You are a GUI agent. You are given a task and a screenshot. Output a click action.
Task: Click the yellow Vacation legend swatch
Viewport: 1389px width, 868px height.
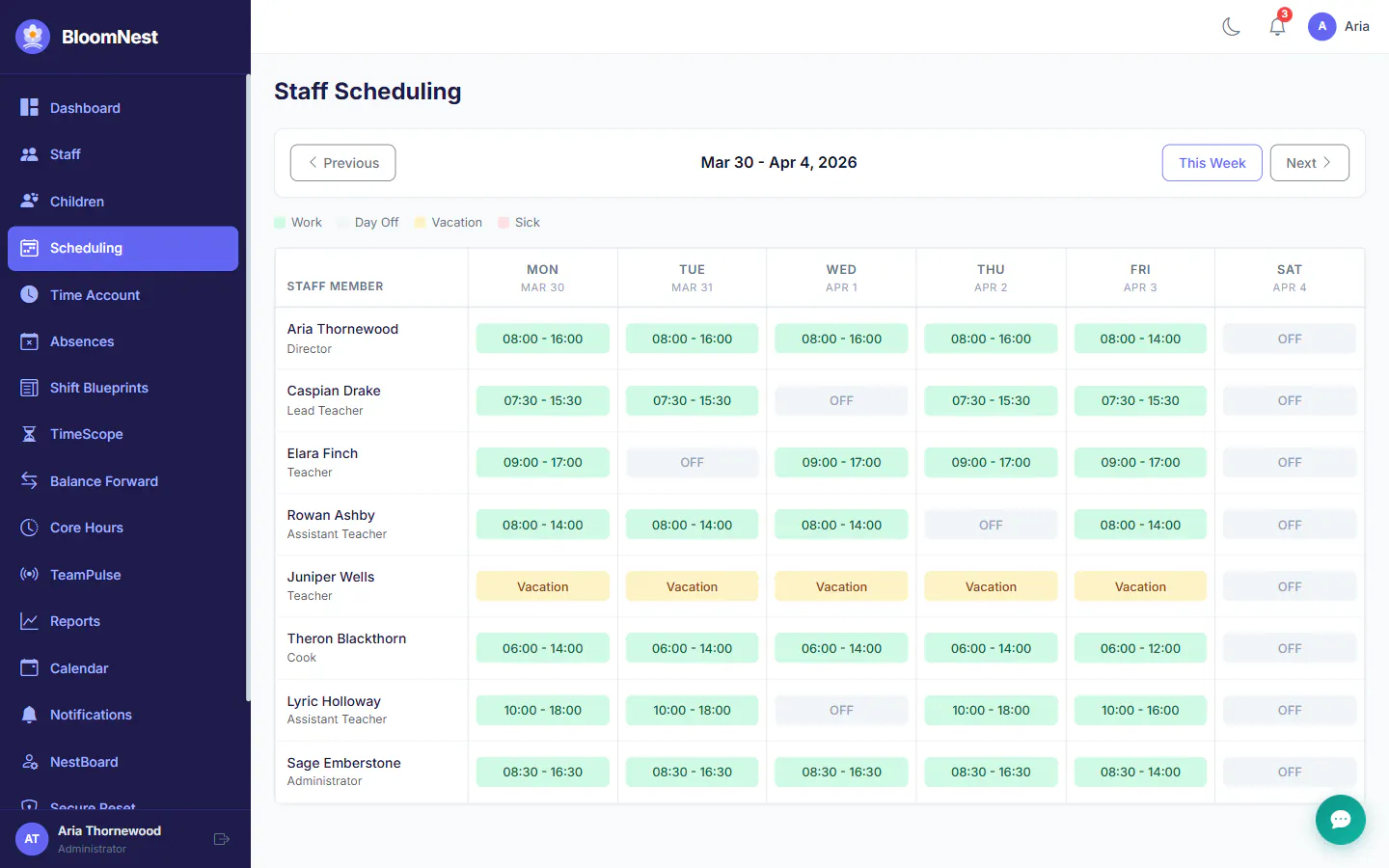coord(420,223)
